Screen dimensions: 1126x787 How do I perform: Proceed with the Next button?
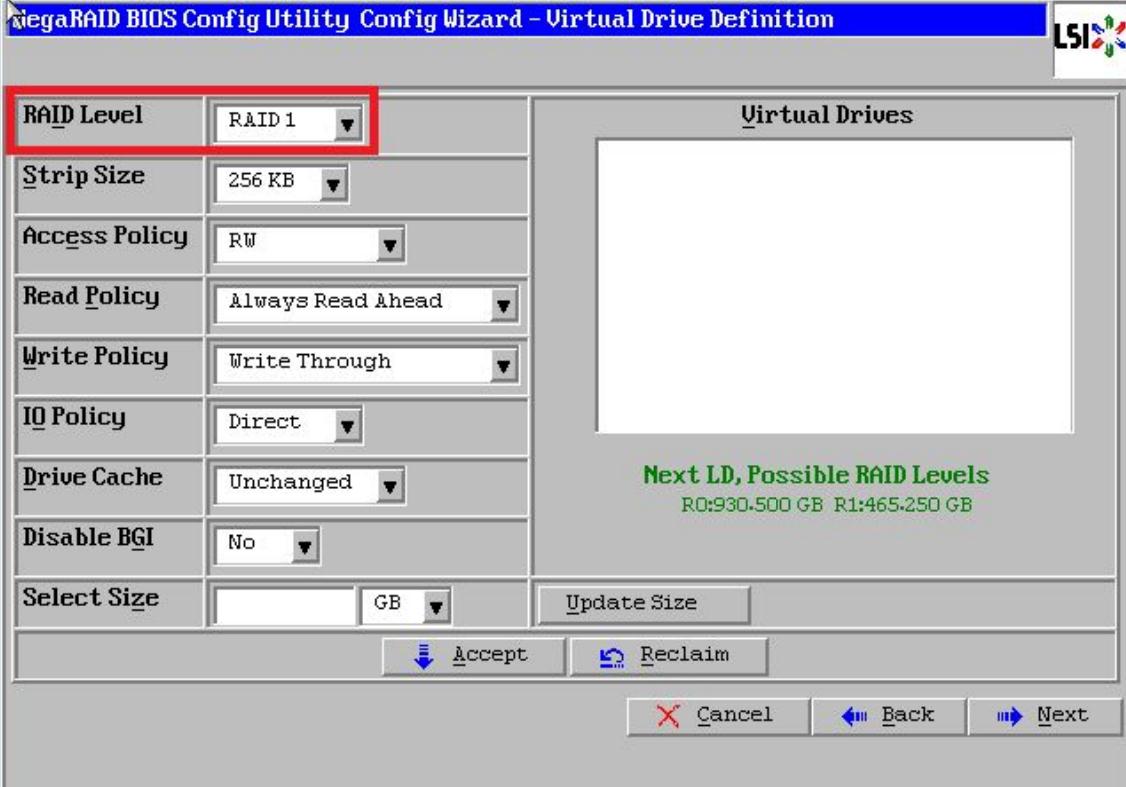[1045, 716]
